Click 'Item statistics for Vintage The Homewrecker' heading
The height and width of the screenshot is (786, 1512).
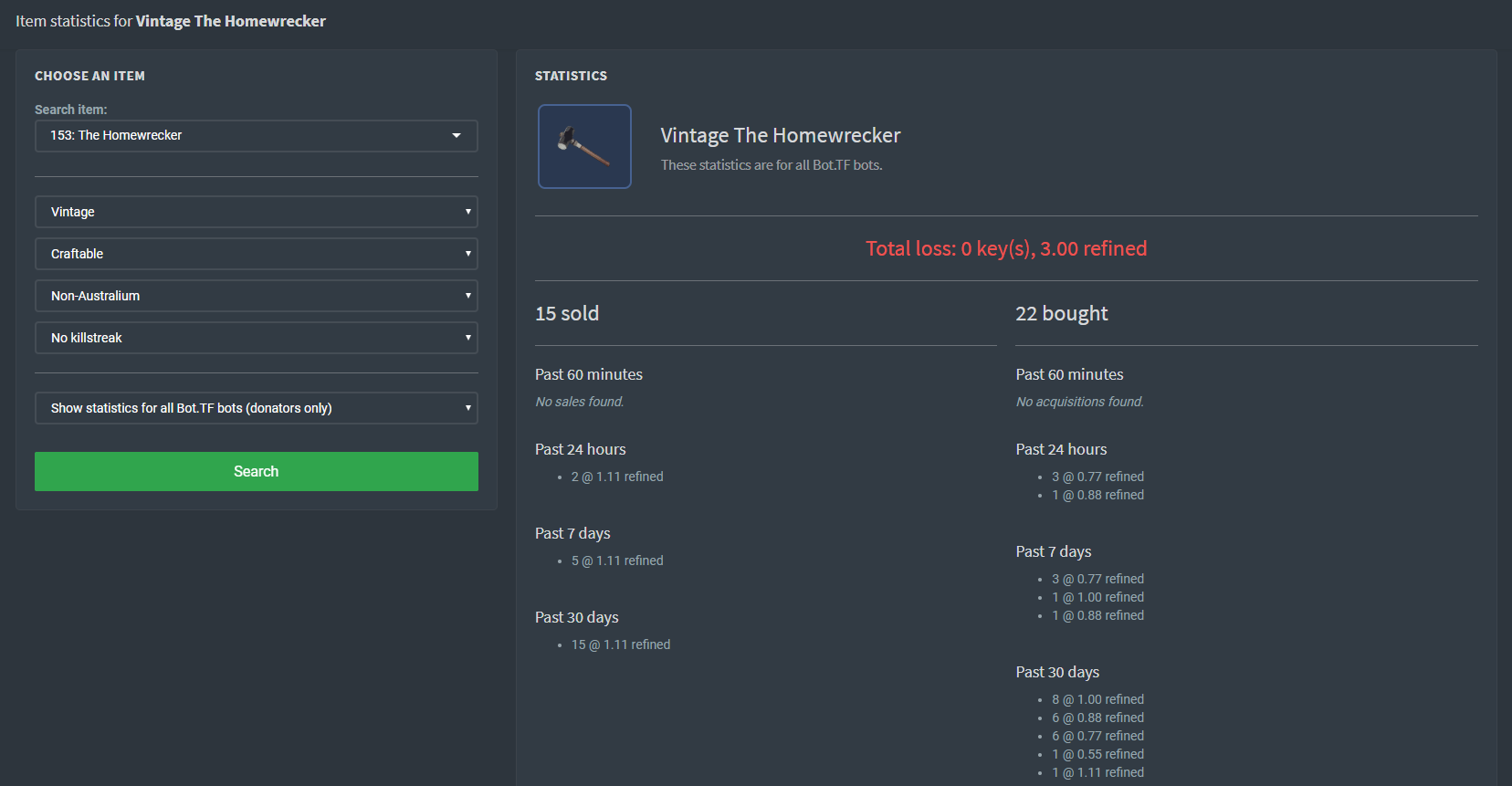click(x=171, y=21)
